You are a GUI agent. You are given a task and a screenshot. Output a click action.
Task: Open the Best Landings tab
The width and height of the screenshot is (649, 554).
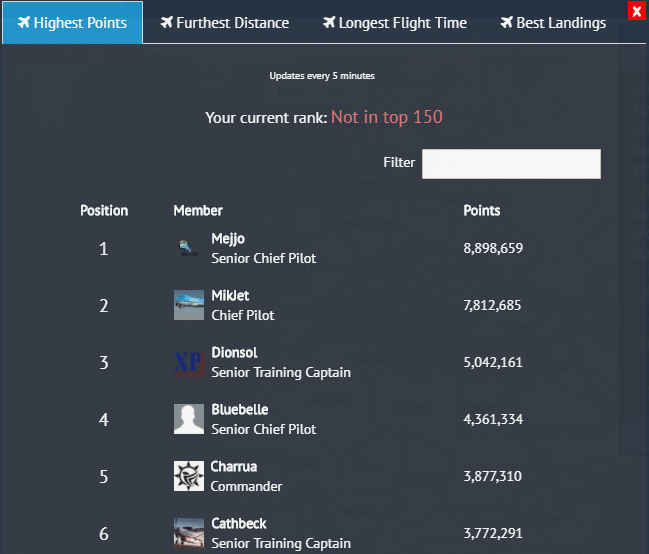553,23
